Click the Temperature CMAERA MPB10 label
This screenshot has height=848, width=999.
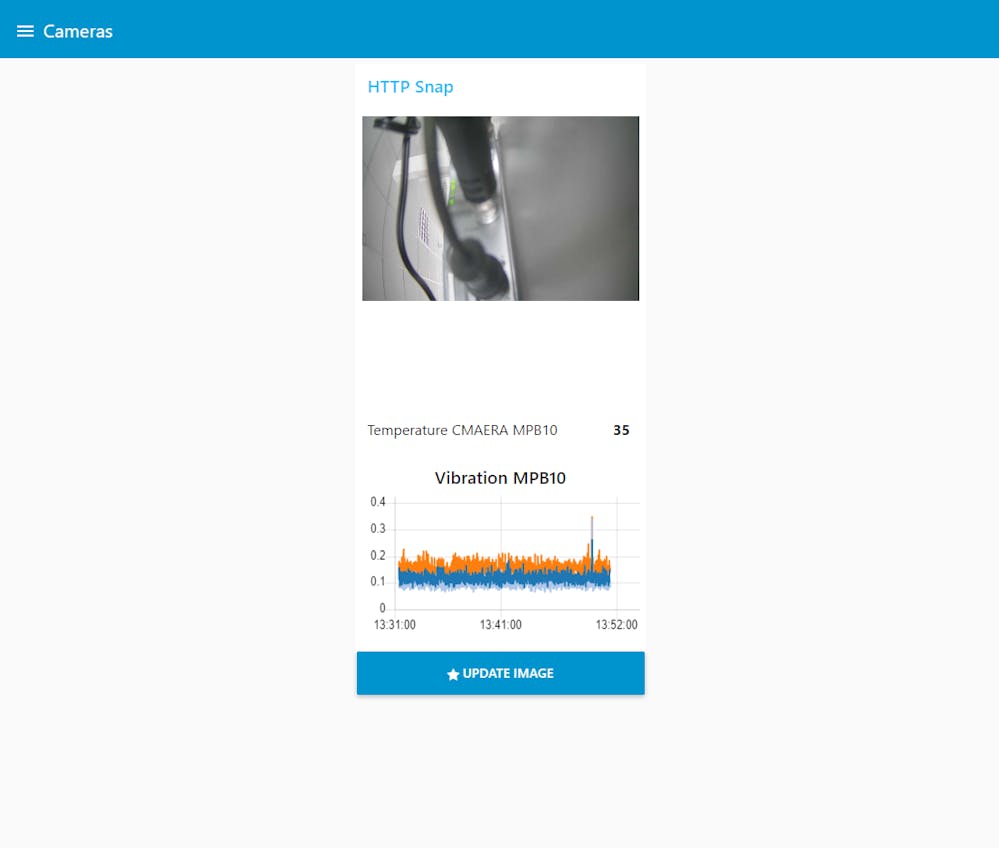[462, 430]
